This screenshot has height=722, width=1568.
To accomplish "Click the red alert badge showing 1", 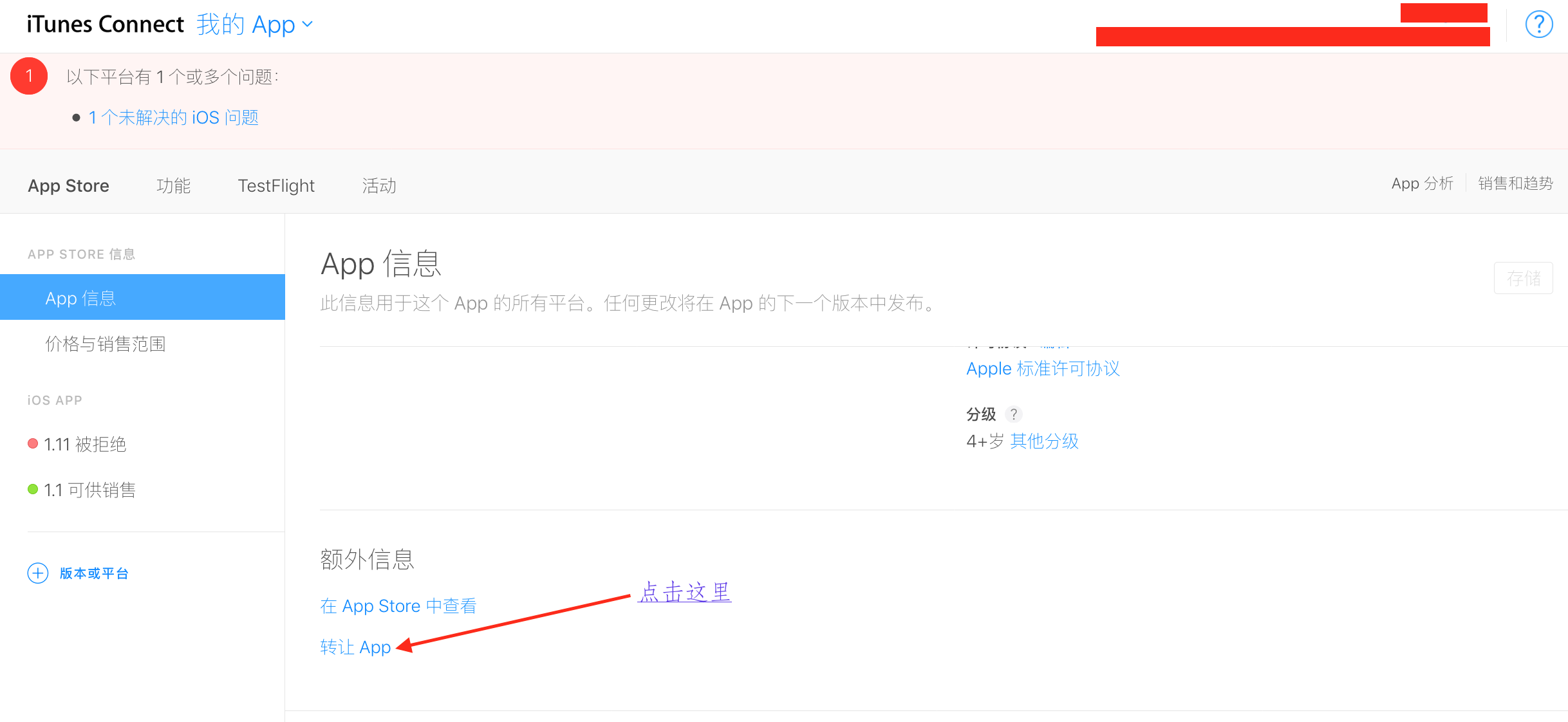I will 29,76.
